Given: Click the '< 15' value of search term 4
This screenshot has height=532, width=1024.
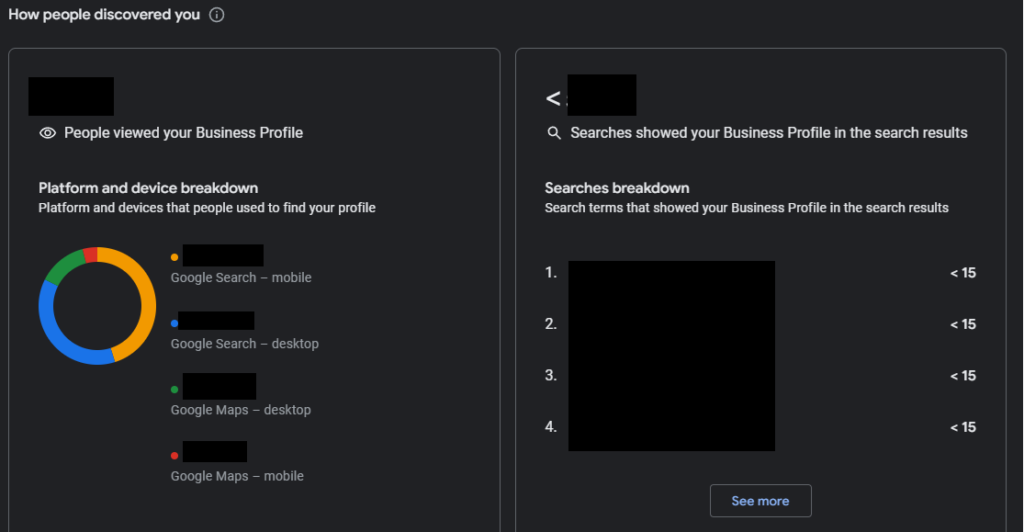Looking at the screenshot, I should tap(963, 428).
